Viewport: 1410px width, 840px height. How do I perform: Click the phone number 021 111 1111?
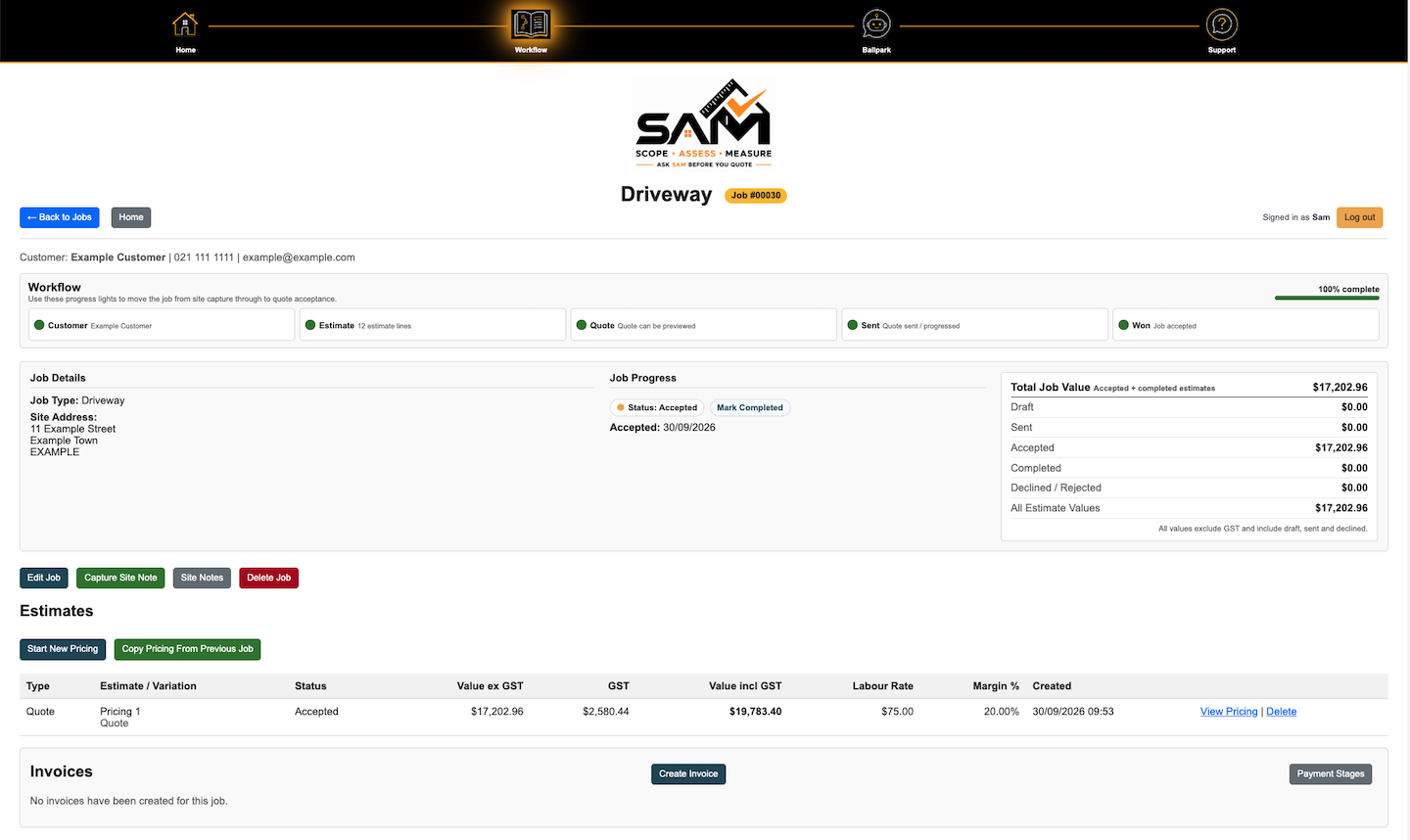coord(204,257)
